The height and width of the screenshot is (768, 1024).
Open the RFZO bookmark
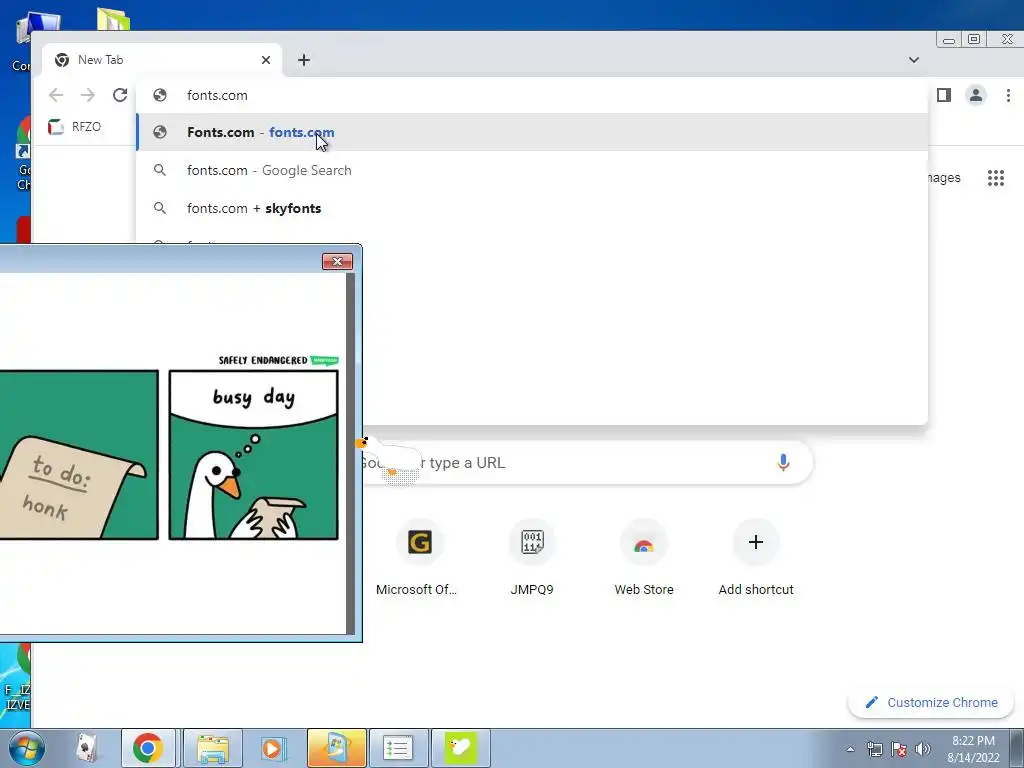[74, 127]
